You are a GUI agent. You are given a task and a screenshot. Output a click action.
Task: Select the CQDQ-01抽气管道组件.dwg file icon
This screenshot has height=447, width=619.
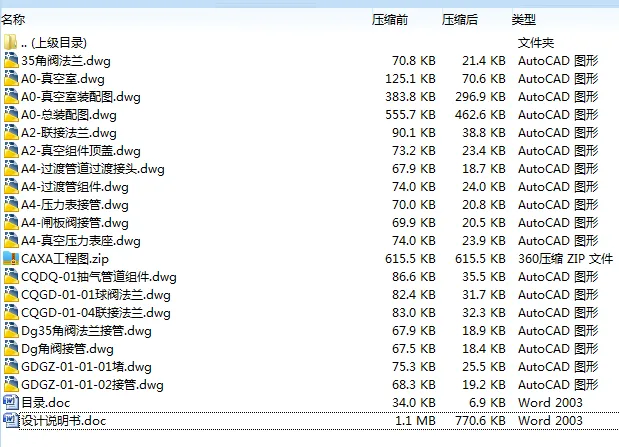point(11,276)
